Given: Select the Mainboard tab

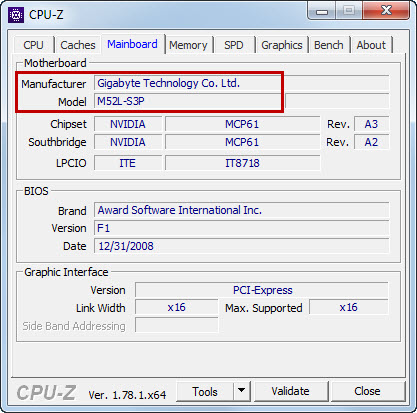Looking at the screenshot, I should (x=132, y=44).
